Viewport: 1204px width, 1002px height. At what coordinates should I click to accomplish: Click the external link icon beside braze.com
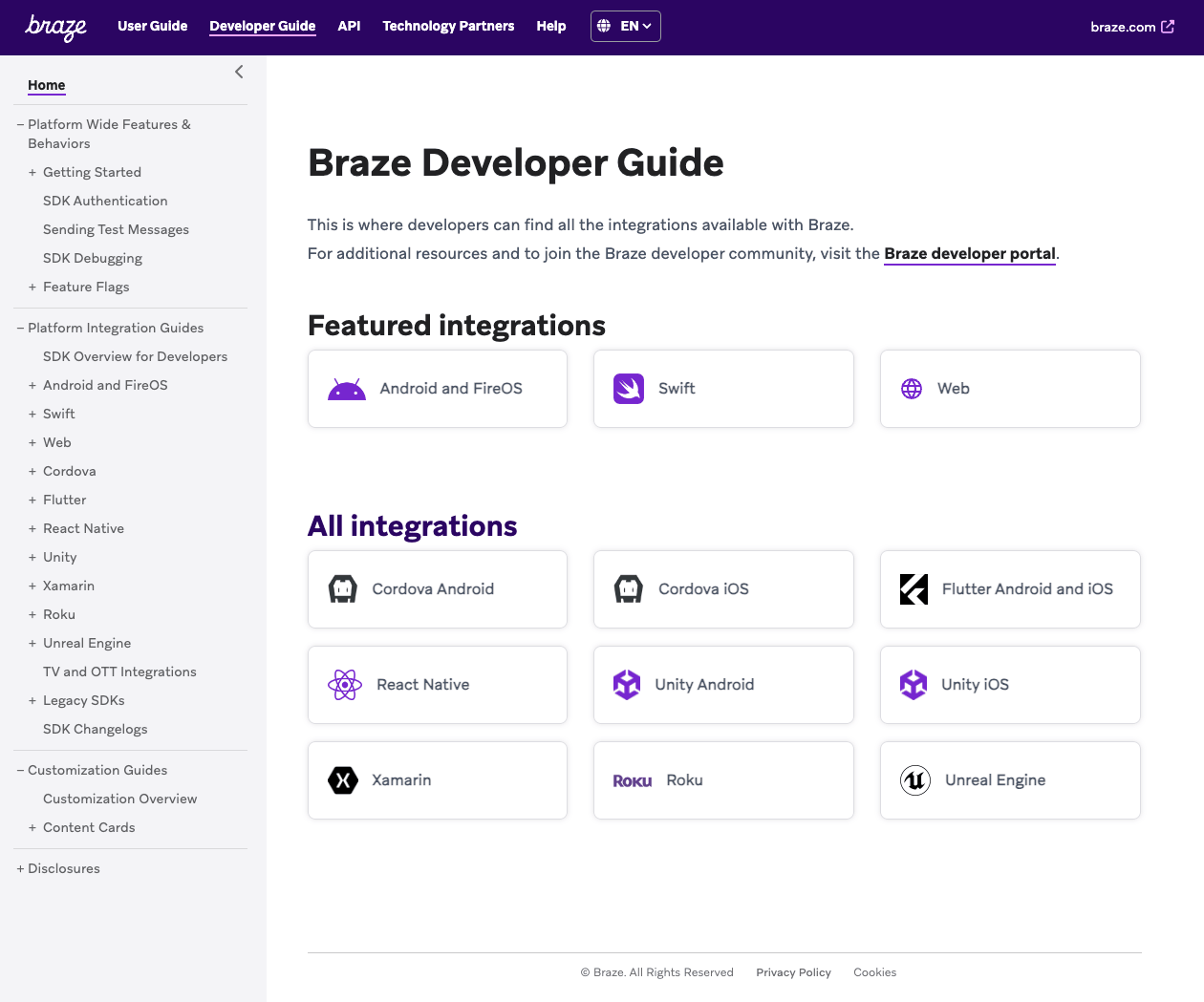pos(1168,27)
